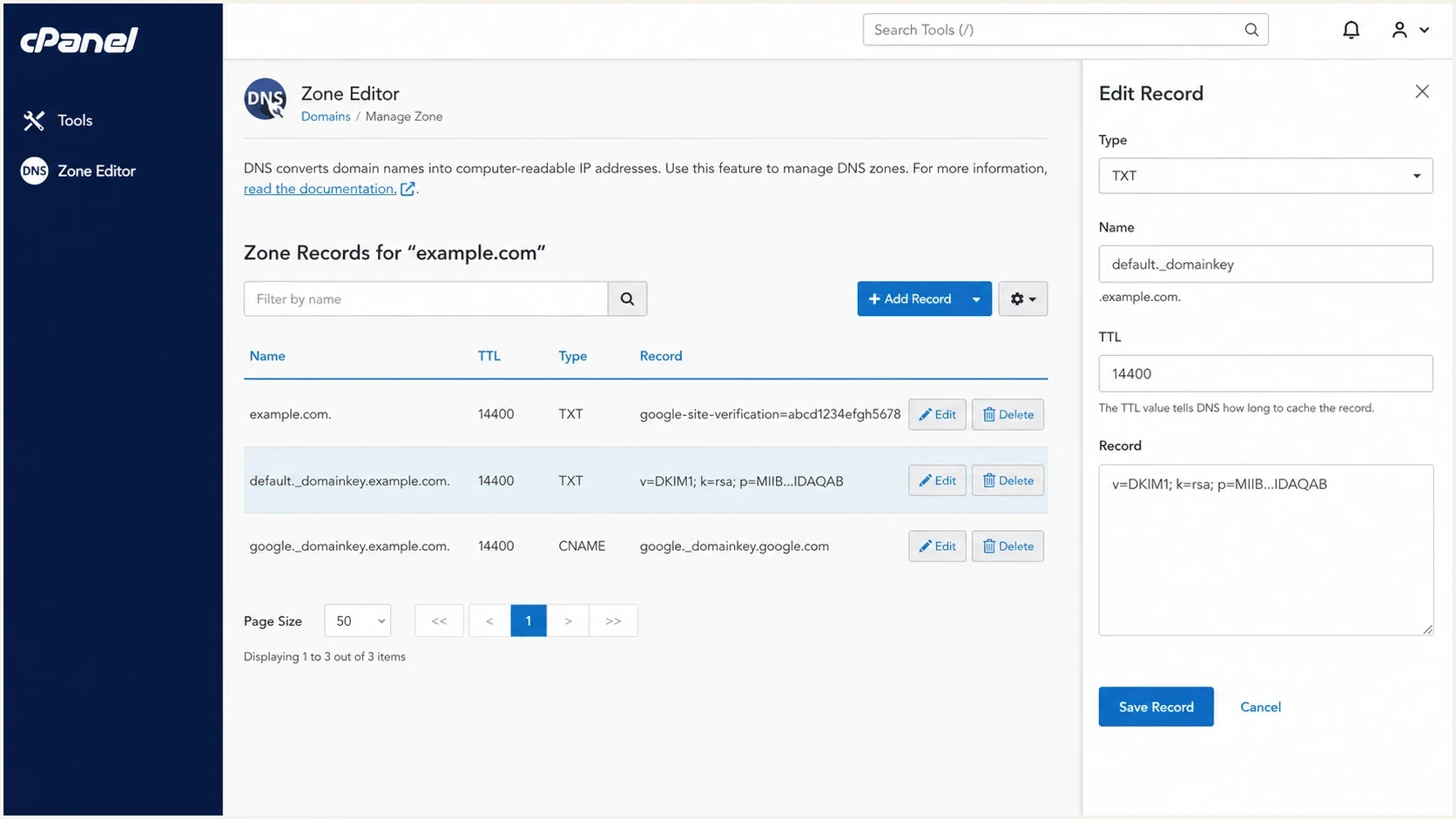Go to first page (<<)
The image size is (1456, 819).
coord(439,621)
